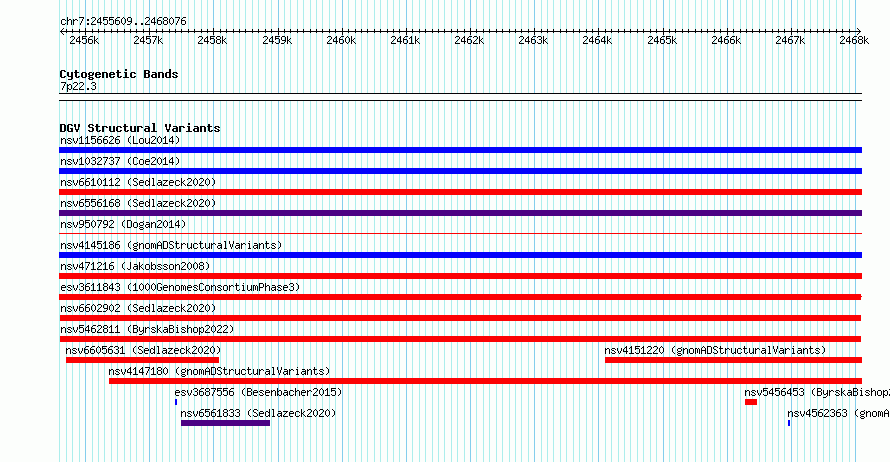The image size is (890, 462).
Task: Click the 2463k ruler position
Action: coord(534,40)
